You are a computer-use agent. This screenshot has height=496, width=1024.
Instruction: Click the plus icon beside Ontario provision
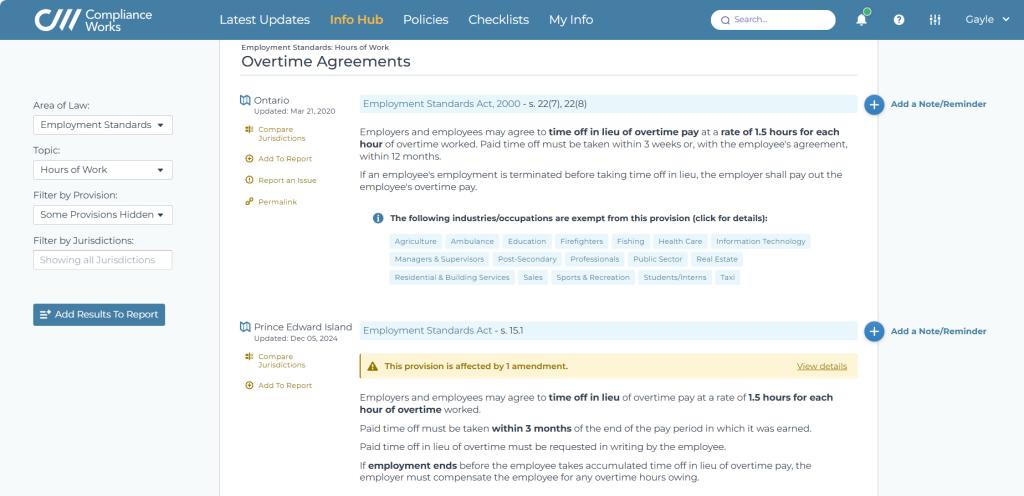tap(873, 104)
